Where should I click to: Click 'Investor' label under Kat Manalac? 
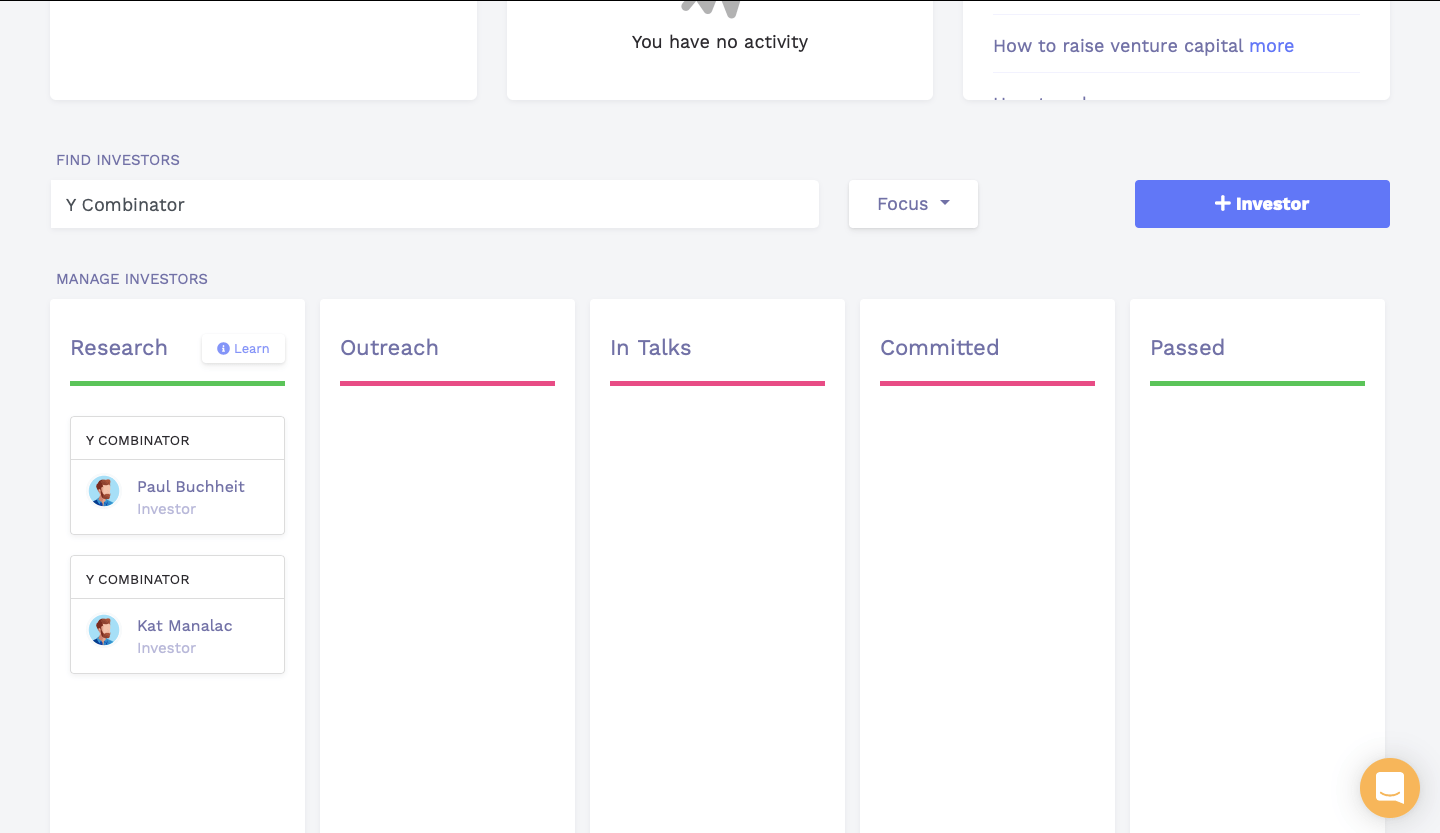point(167,648)
